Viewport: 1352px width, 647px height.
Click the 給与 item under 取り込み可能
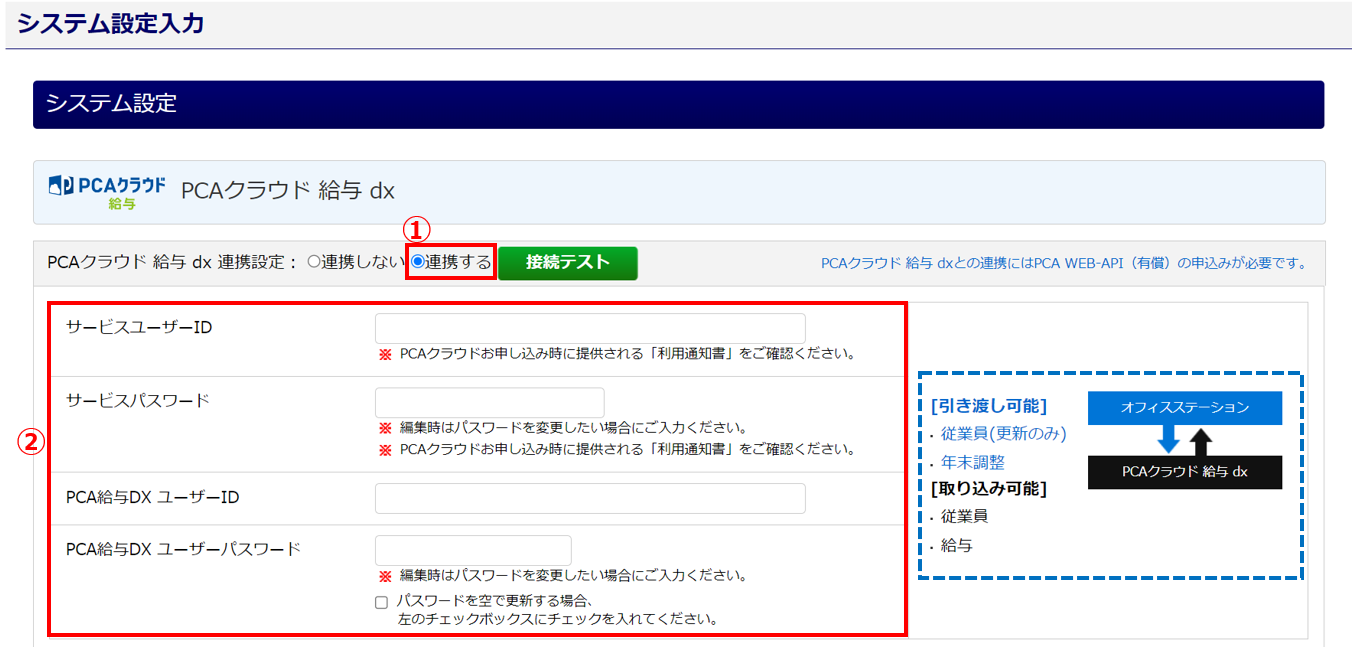957,545
